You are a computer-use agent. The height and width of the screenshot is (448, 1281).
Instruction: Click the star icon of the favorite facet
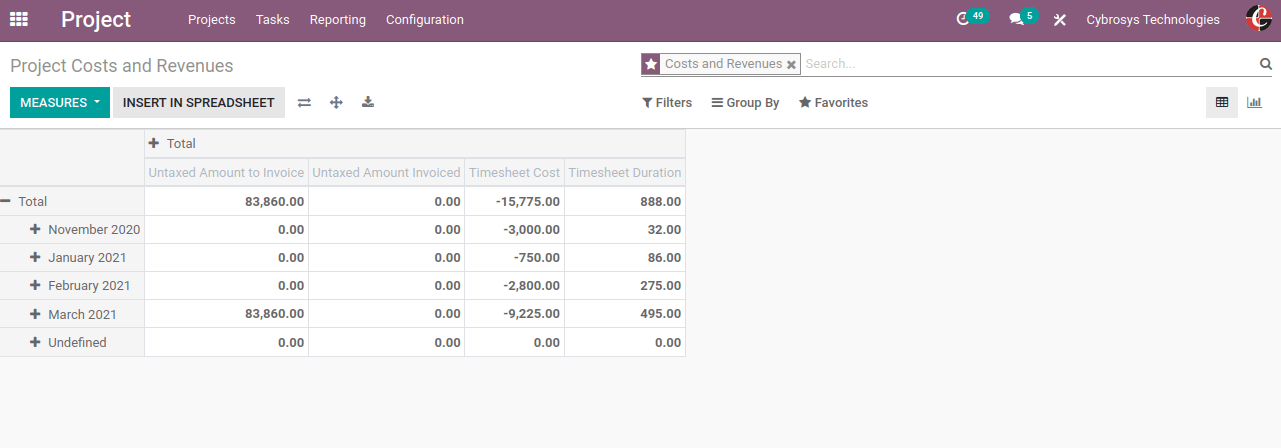[651, 64]
